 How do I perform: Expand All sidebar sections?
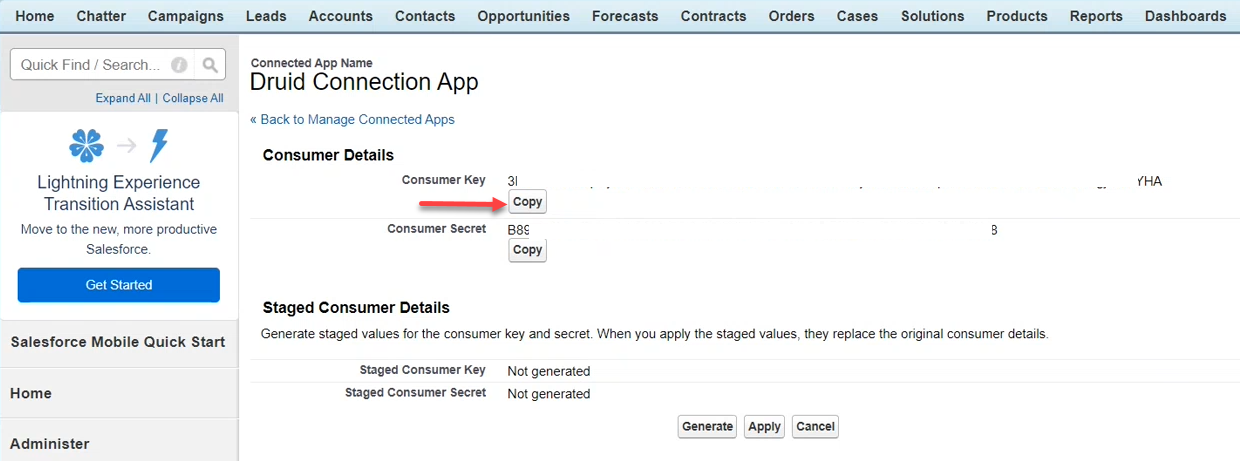click(x=123, y=98)
